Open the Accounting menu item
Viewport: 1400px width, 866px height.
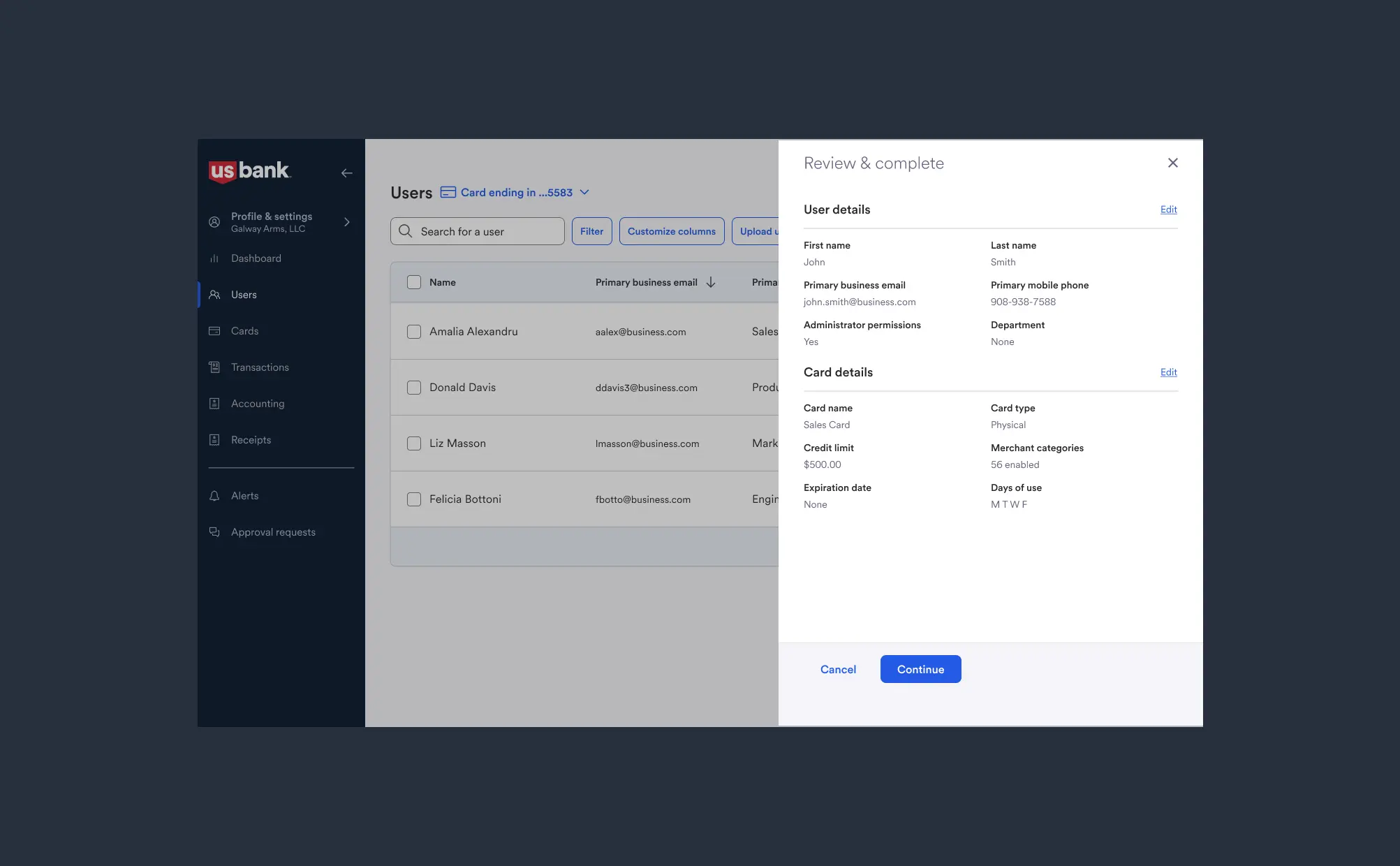tap(257, 404)
